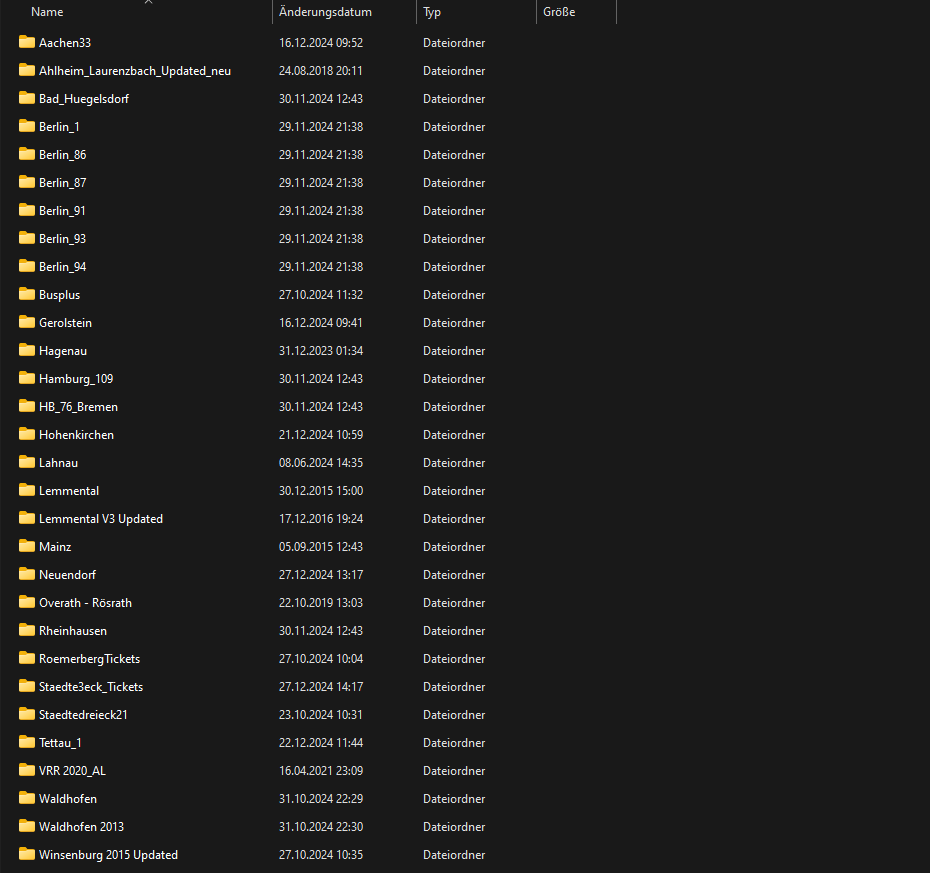Select the Berlin_86 folder icon
Image resolution: width=930 pixels, height=873 pixels.
(27, 154)
